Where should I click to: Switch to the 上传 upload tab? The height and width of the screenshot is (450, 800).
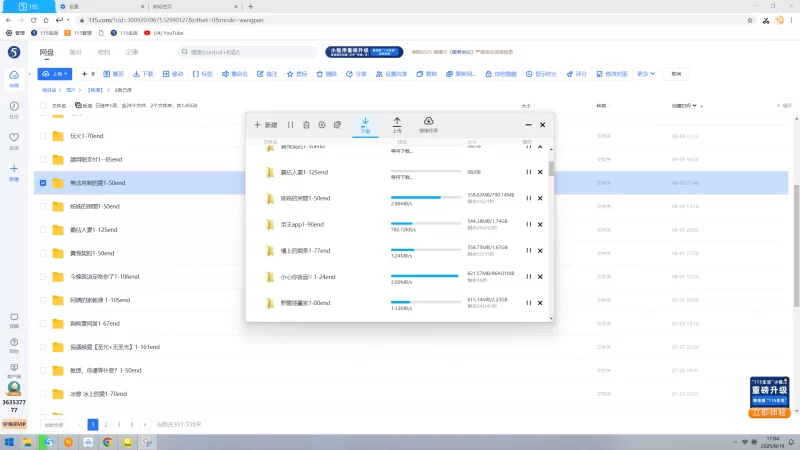click(x=397, y=124)
